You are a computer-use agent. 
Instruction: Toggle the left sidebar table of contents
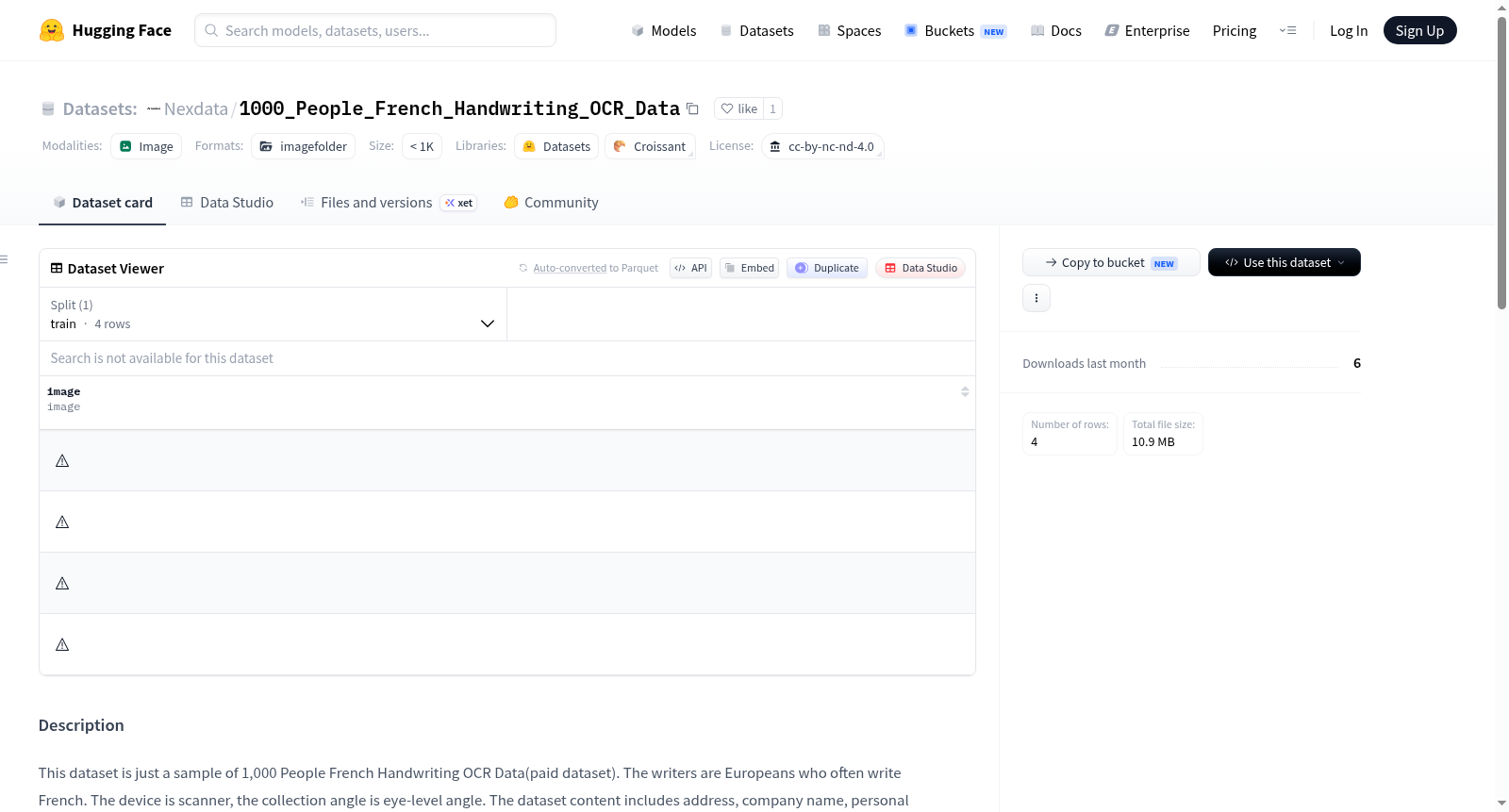(4, 259)
